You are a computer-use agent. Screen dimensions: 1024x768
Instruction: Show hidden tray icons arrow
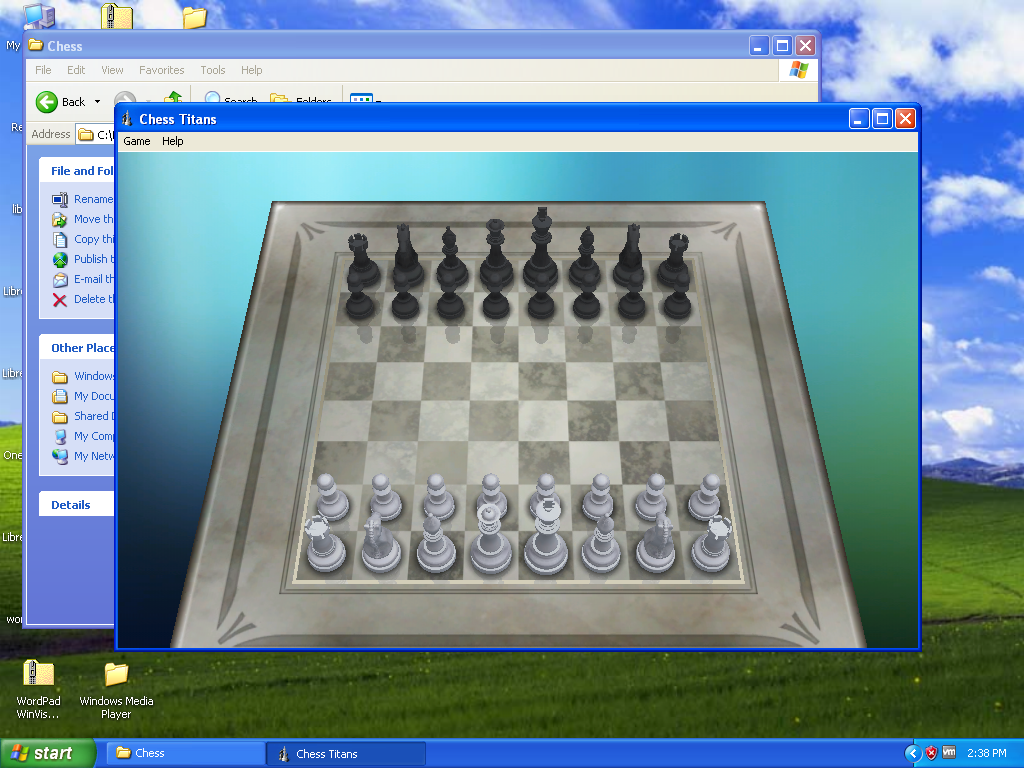click(x=912, y=753)
